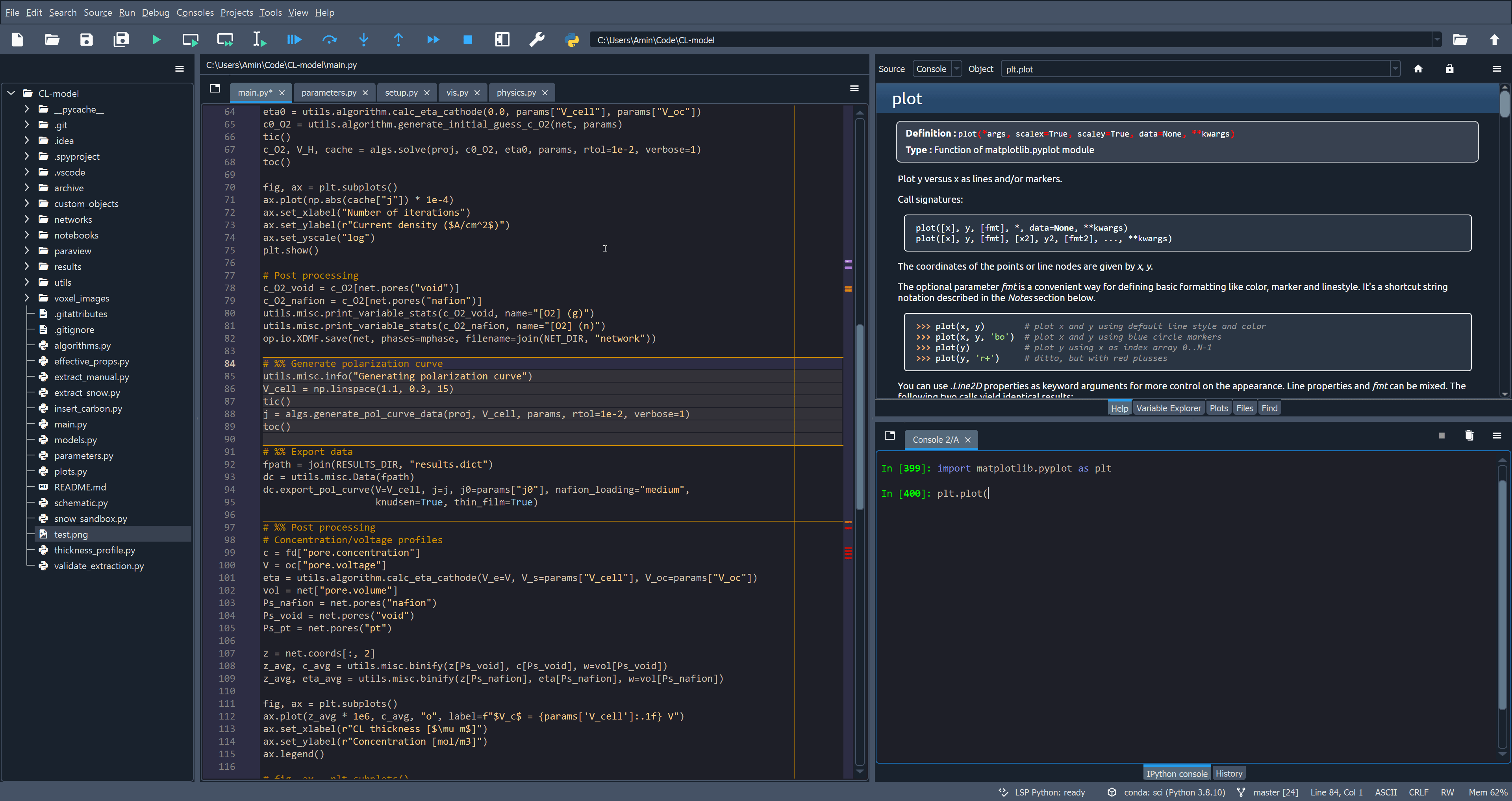
Task: Go to Help pane home page
Action: pos(1419,68)
